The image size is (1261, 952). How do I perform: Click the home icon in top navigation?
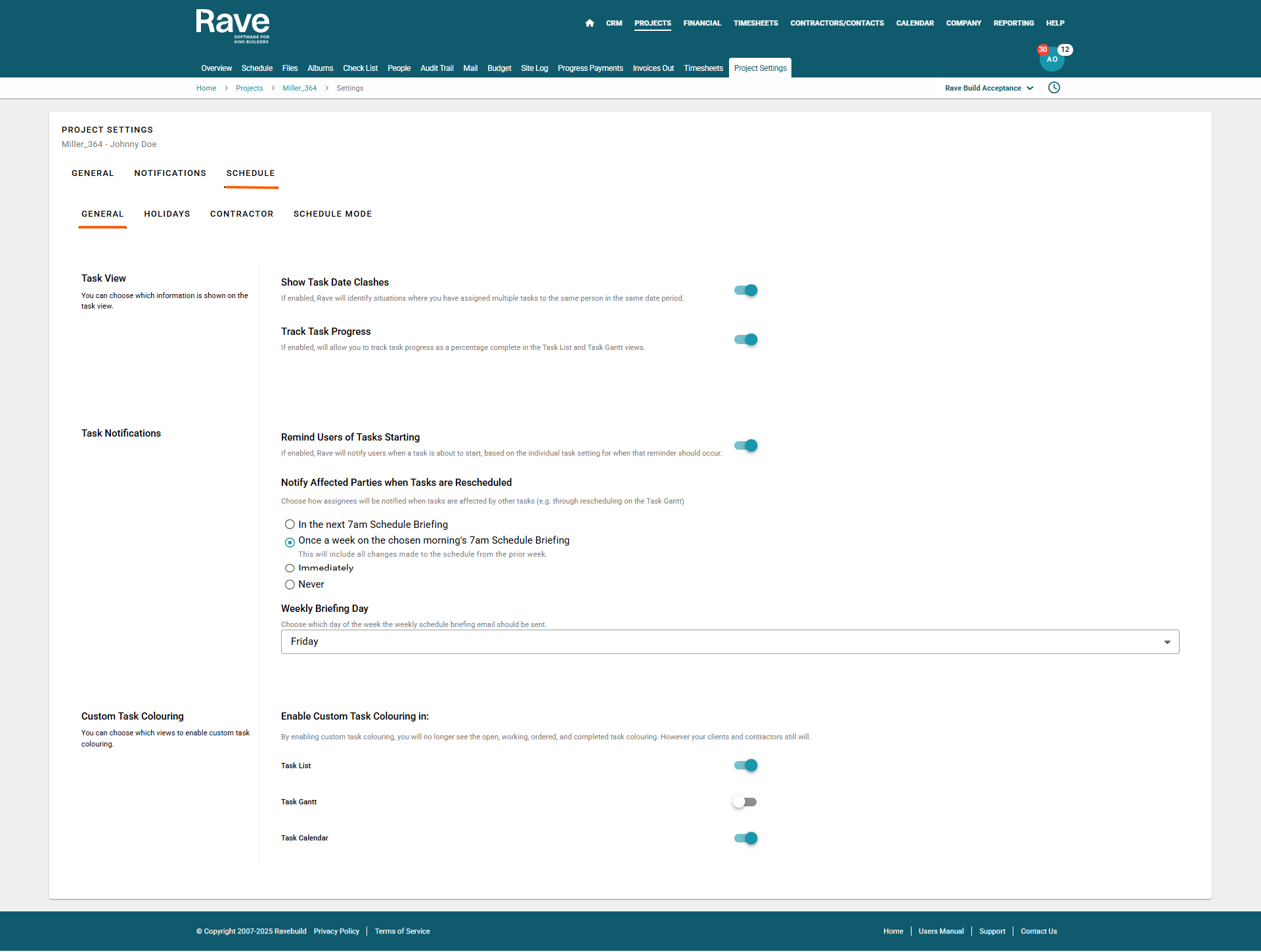[589, 23]
